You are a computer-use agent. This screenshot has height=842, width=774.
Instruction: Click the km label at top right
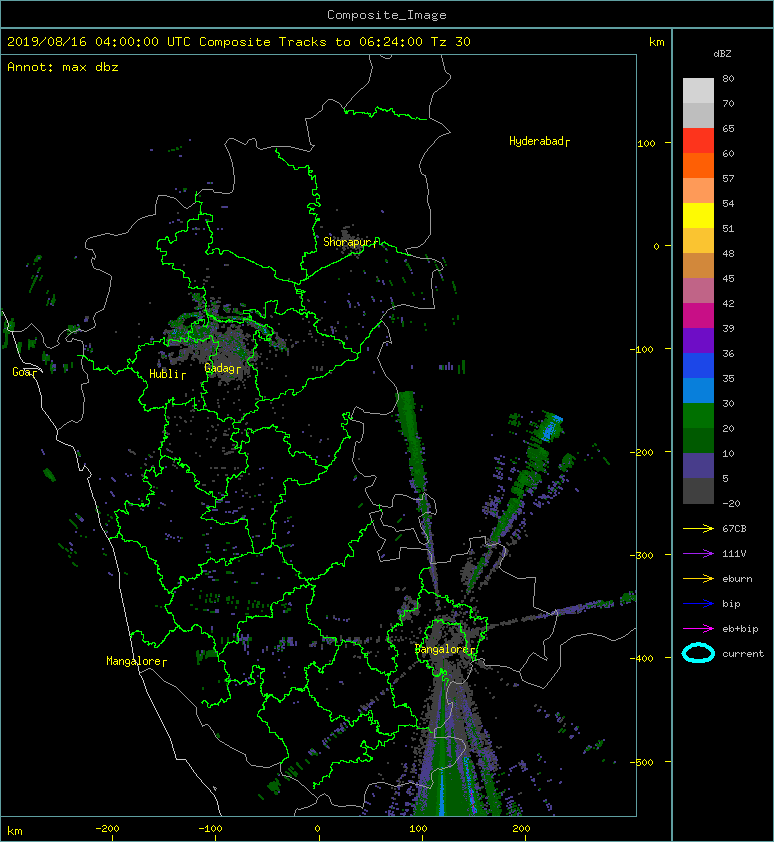click(x=656, y=42)
